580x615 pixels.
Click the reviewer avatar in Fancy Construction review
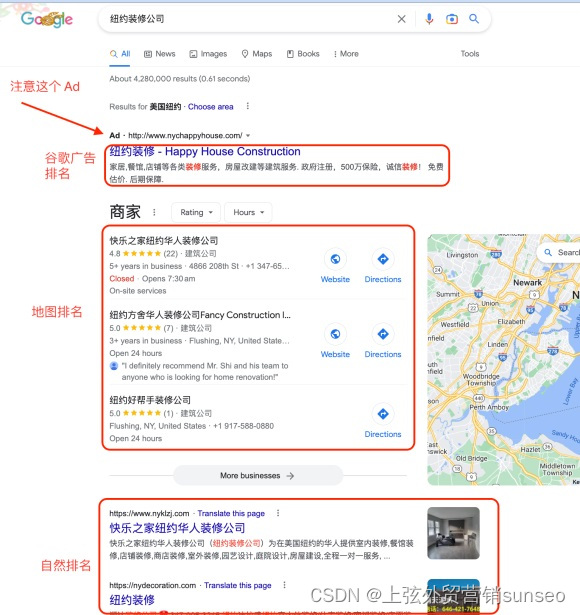click(114, 366)
